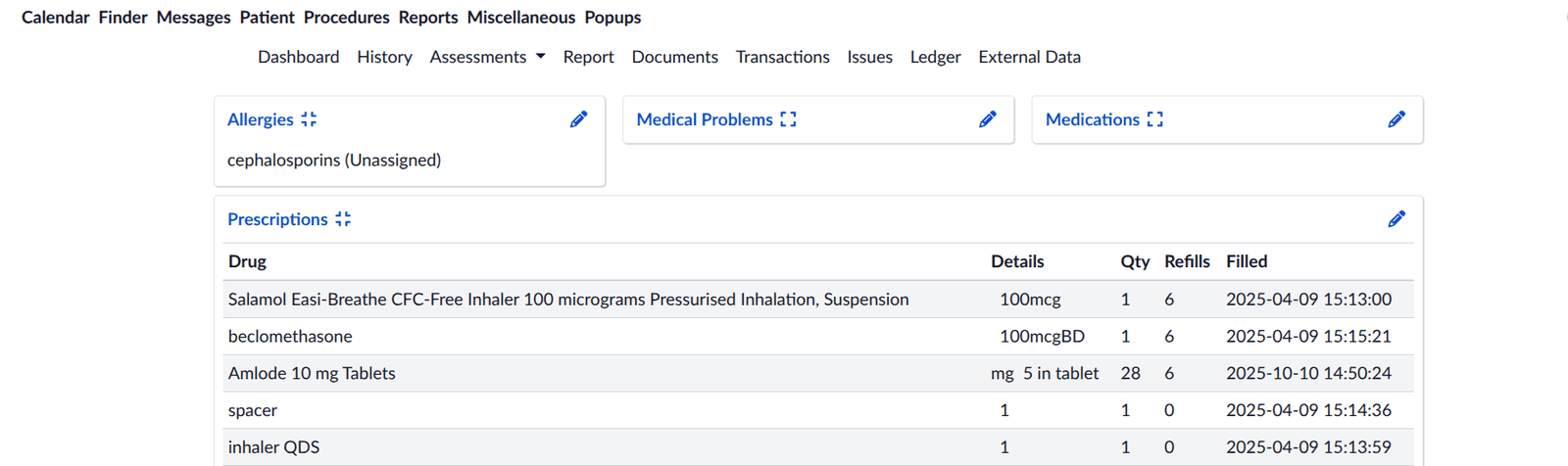This screenshot has width=1568, height=466.
Task: Click the Medical Problems heading link
Action: [705, 119]
